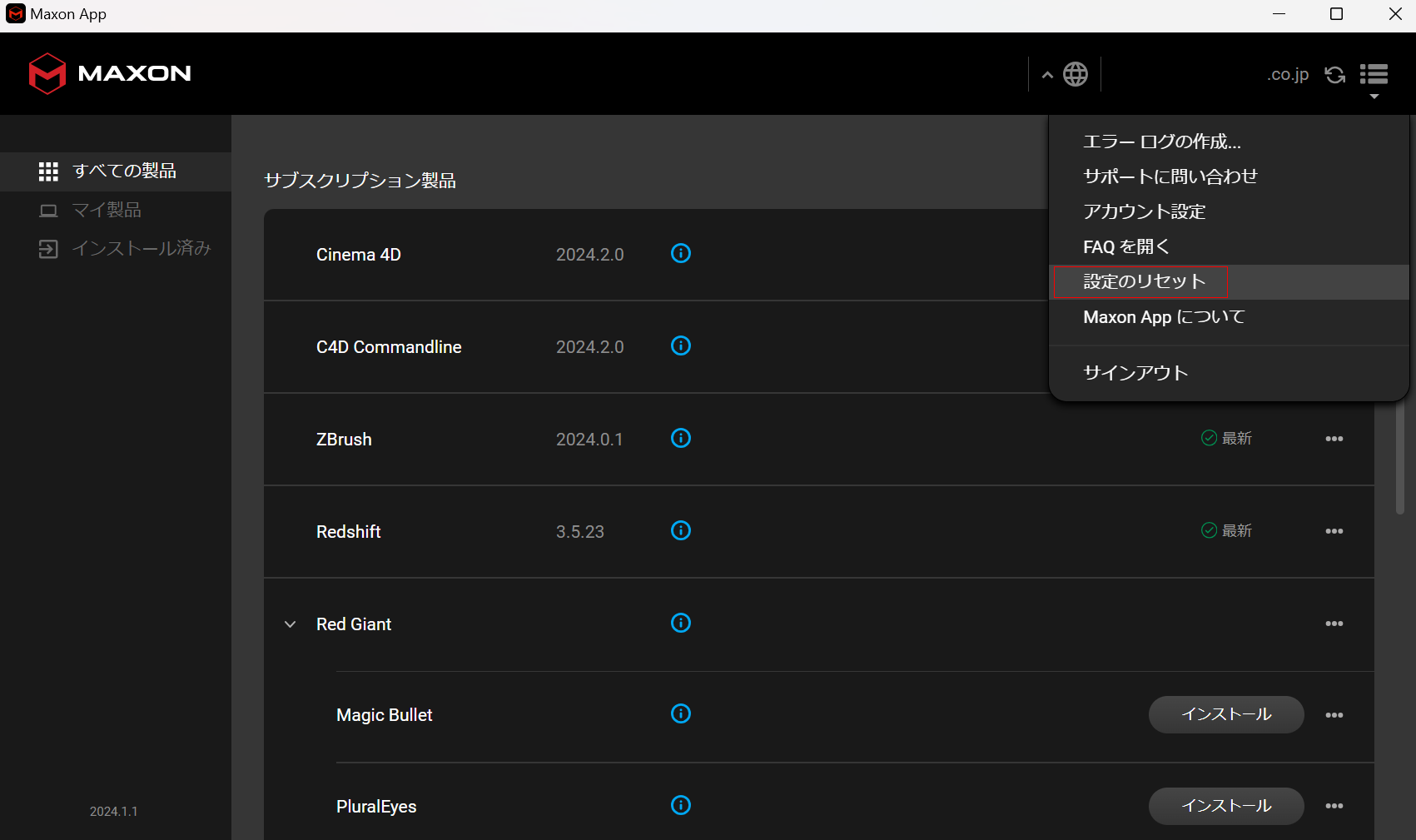Viewport: 1416px width, 840px height.
Task: Install Magic Bullet
Action: pos(1226,714)
